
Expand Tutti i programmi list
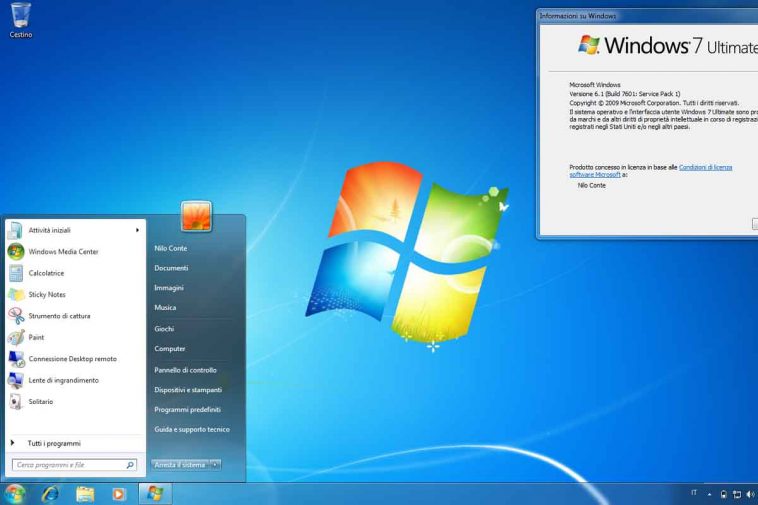click(53, 443)
